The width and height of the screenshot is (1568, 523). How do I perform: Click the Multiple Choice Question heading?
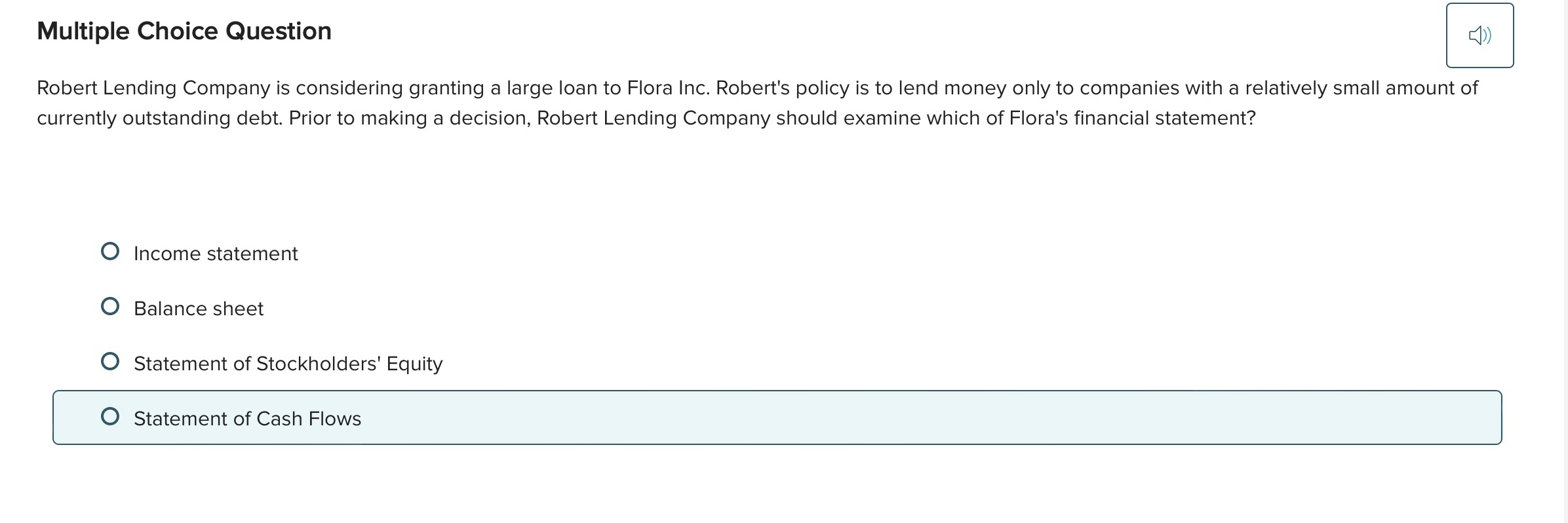[x=184, y=30]
